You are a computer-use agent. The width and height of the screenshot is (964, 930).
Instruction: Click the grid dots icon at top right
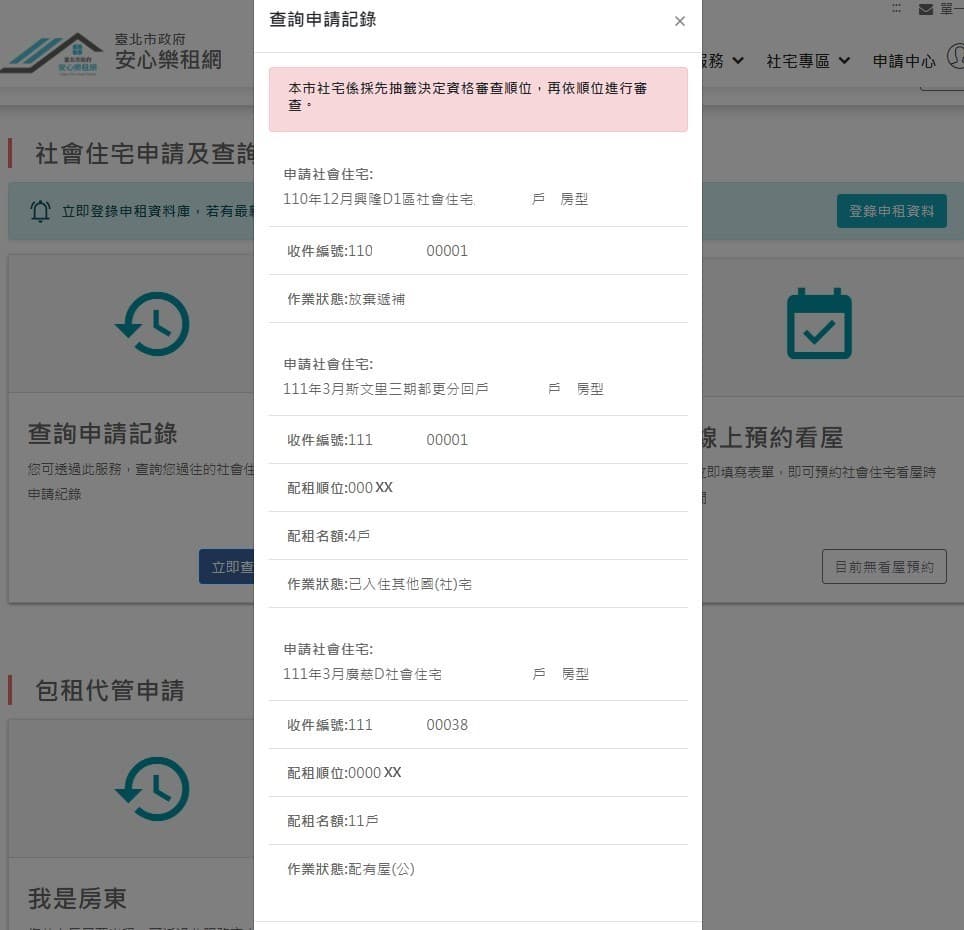tap(896, 8)
